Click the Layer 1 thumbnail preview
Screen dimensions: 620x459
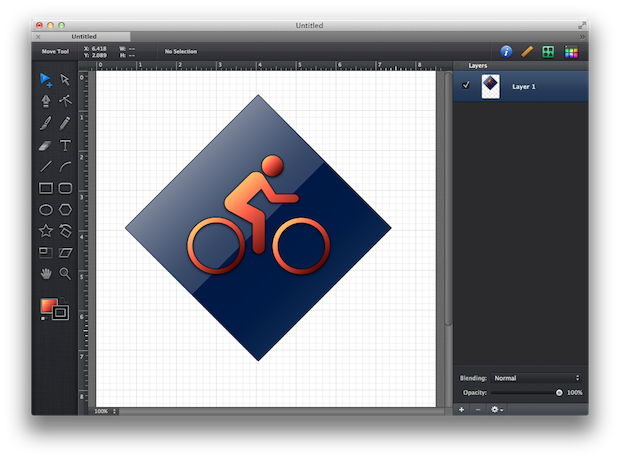490,86
